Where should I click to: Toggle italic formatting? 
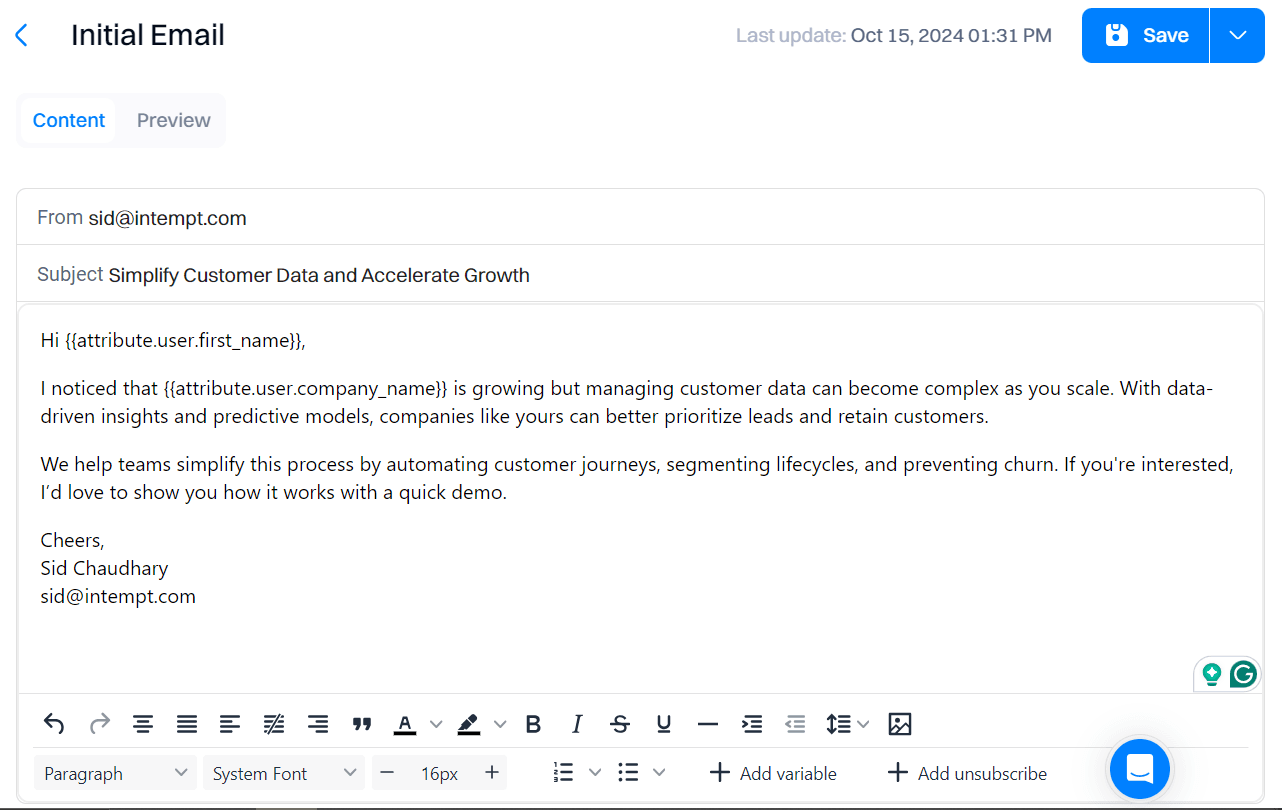coord(576,723)
